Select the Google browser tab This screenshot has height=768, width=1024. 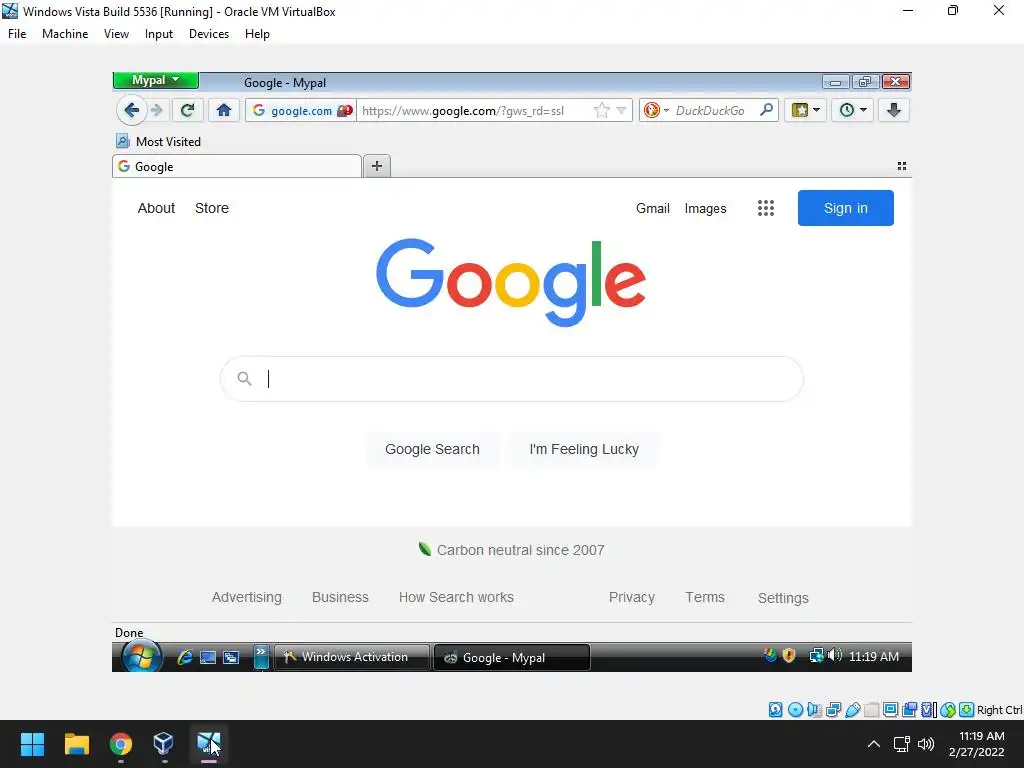click(236, 167)
